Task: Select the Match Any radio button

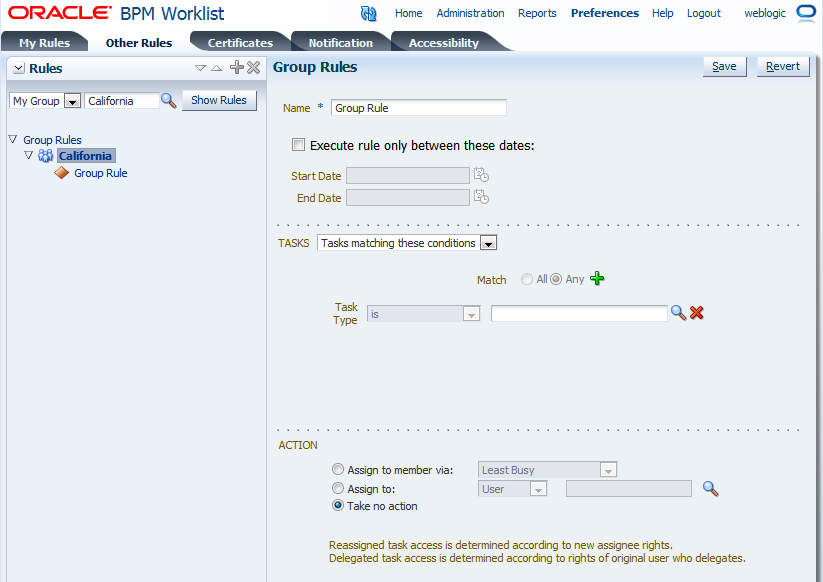Action: pyautogui.click(x=556, y=279)
